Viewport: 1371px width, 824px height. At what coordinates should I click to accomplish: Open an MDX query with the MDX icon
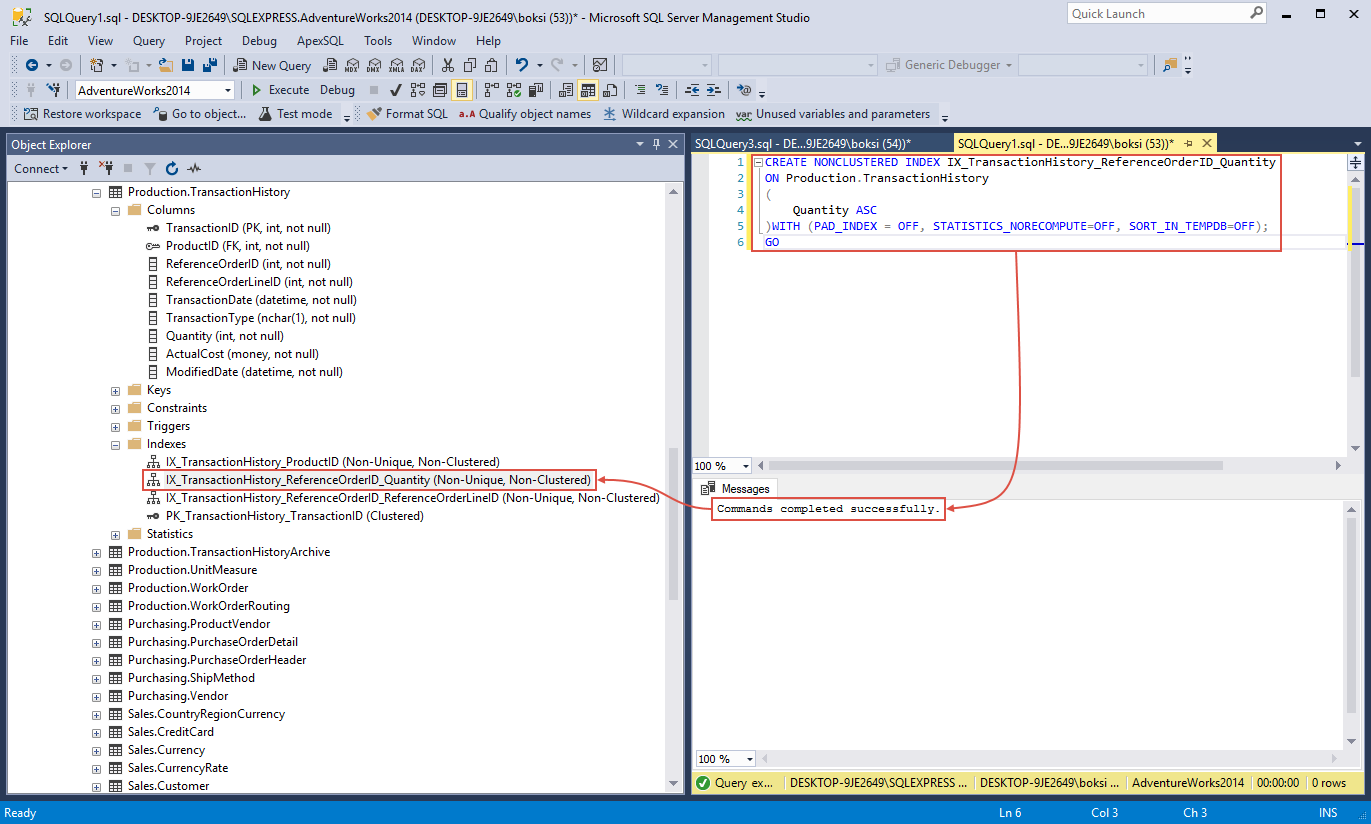click(351, 65)
